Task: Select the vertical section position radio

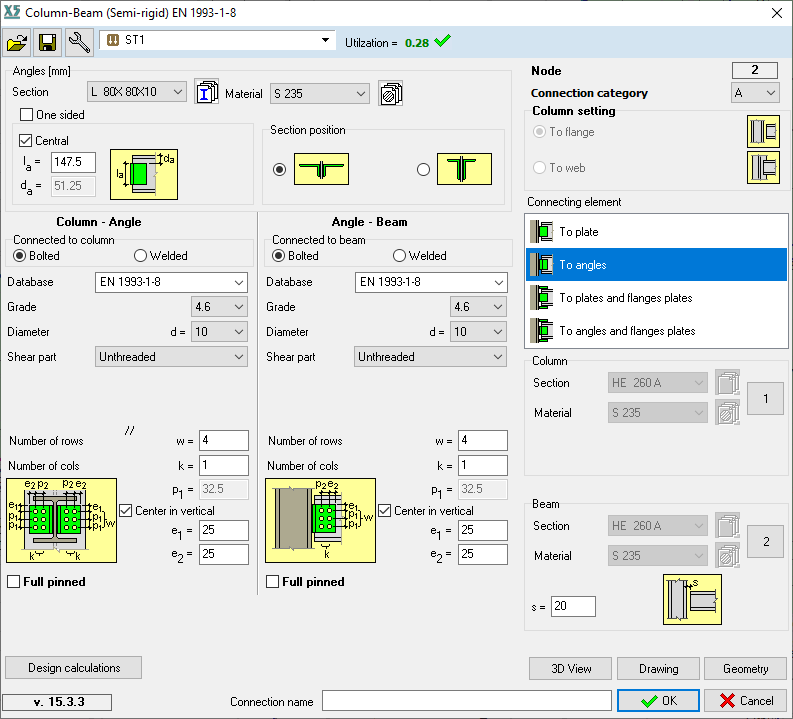Action: [x=423, y=169]
